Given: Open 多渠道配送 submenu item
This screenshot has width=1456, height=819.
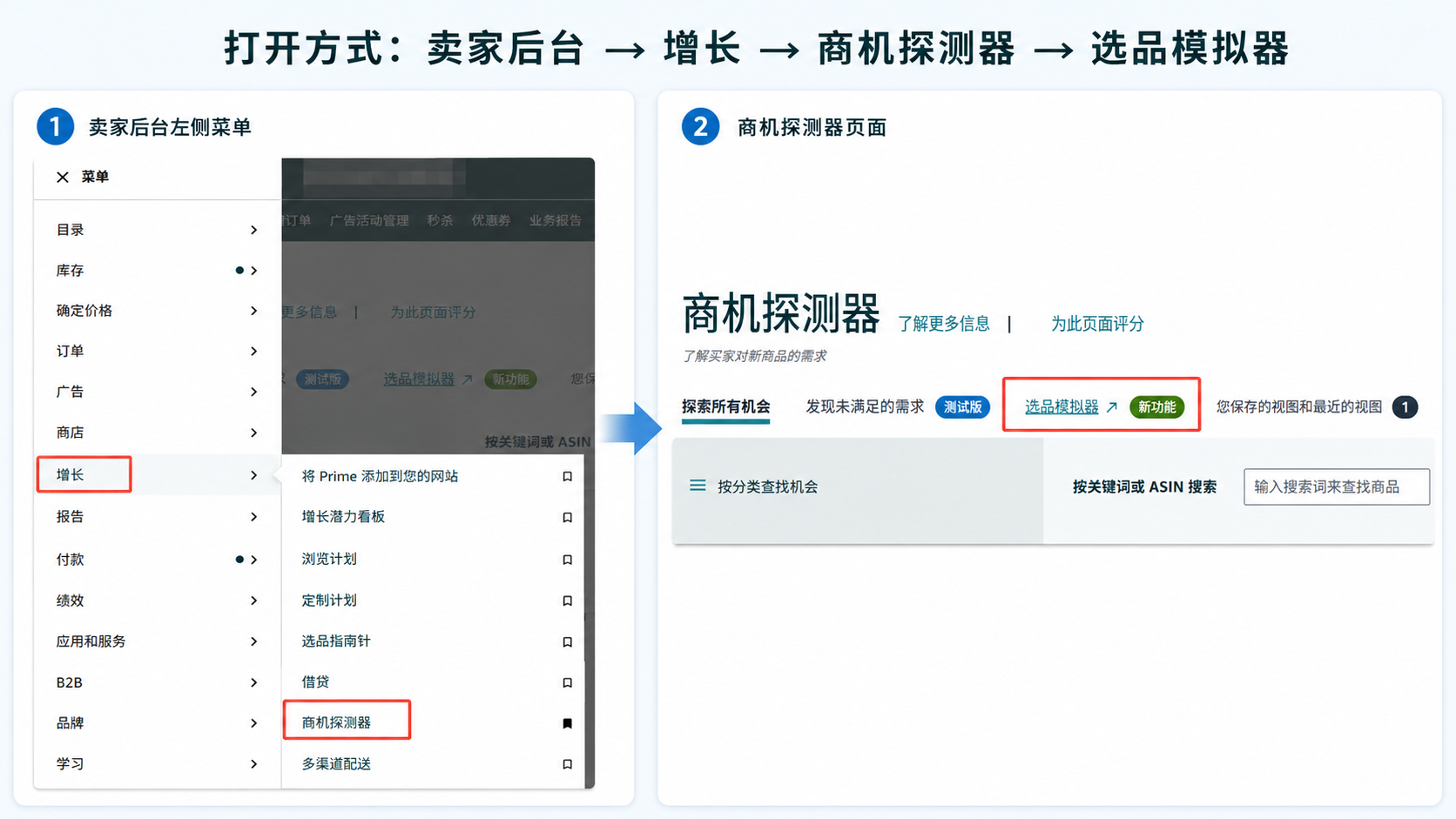Looking at the screenshot, I should pos(336,764).
